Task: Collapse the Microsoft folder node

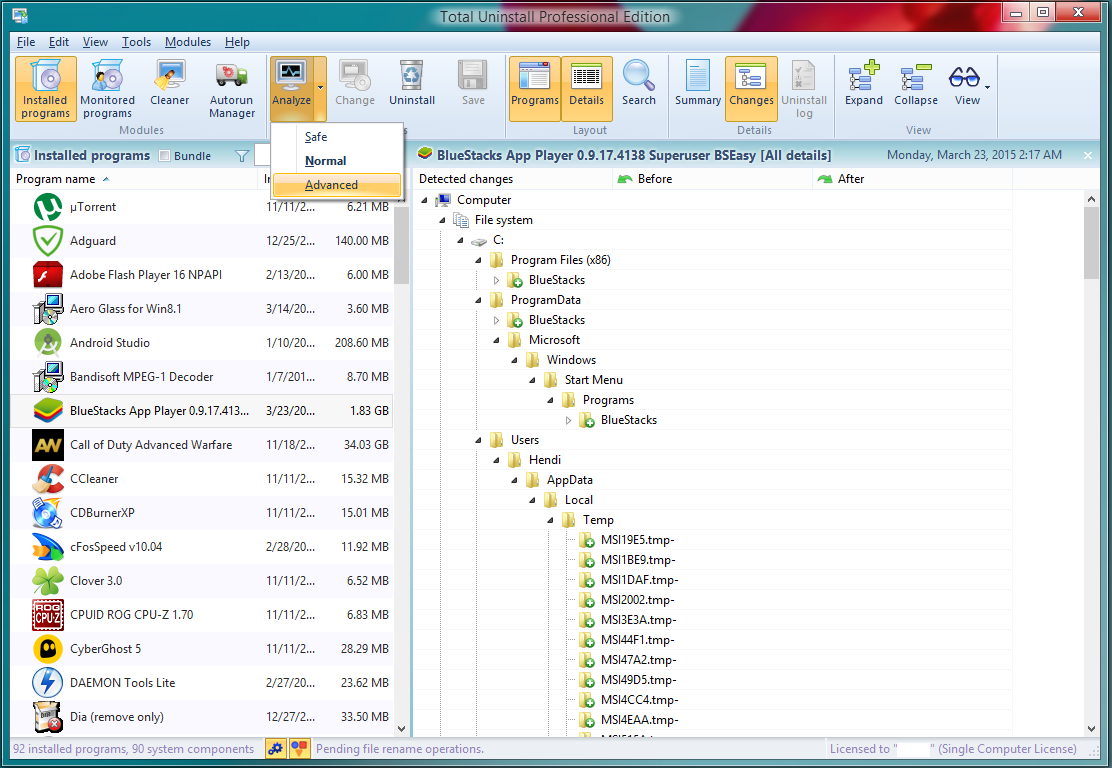Action: click(x=496, y=340)
